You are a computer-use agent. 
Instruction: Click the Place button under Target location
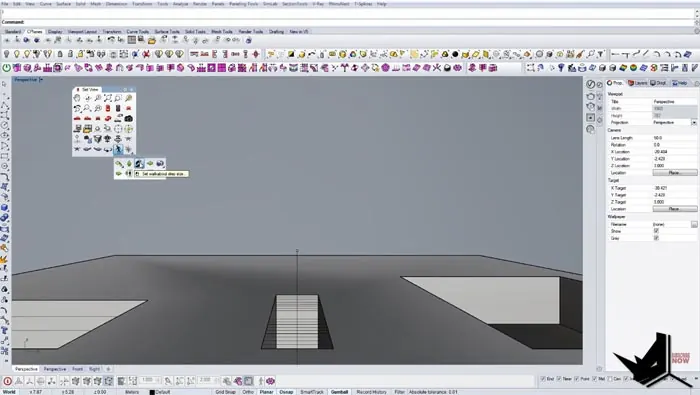point(675,209)
